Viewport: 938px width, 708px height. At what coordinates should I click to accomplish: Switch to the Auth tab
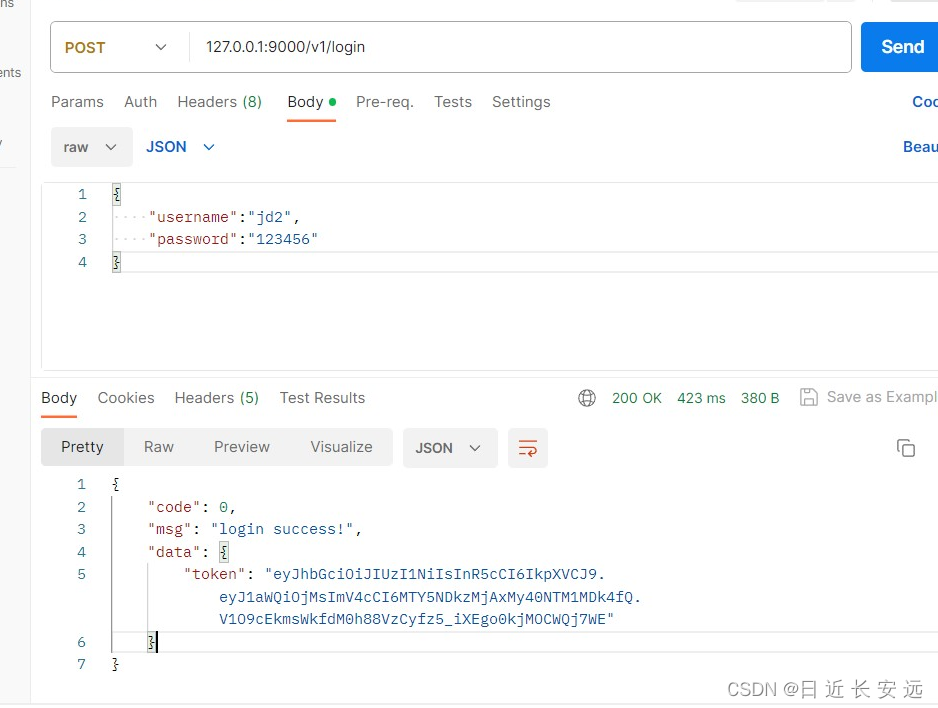(141, 102)
